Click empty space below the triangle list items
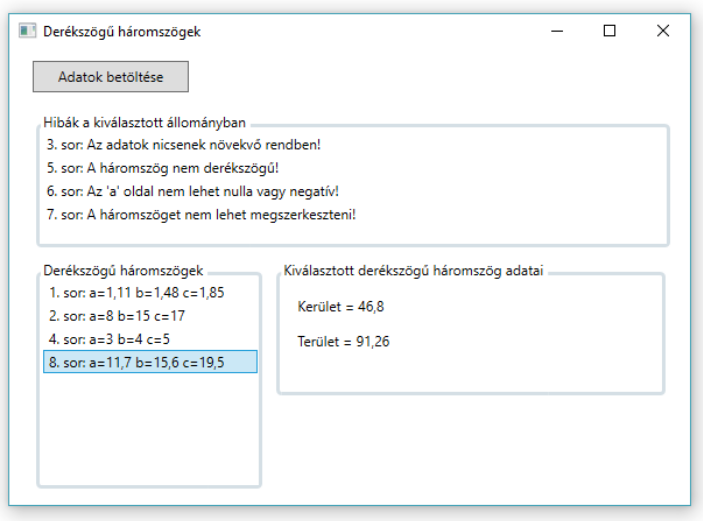 tap(150, 430)
